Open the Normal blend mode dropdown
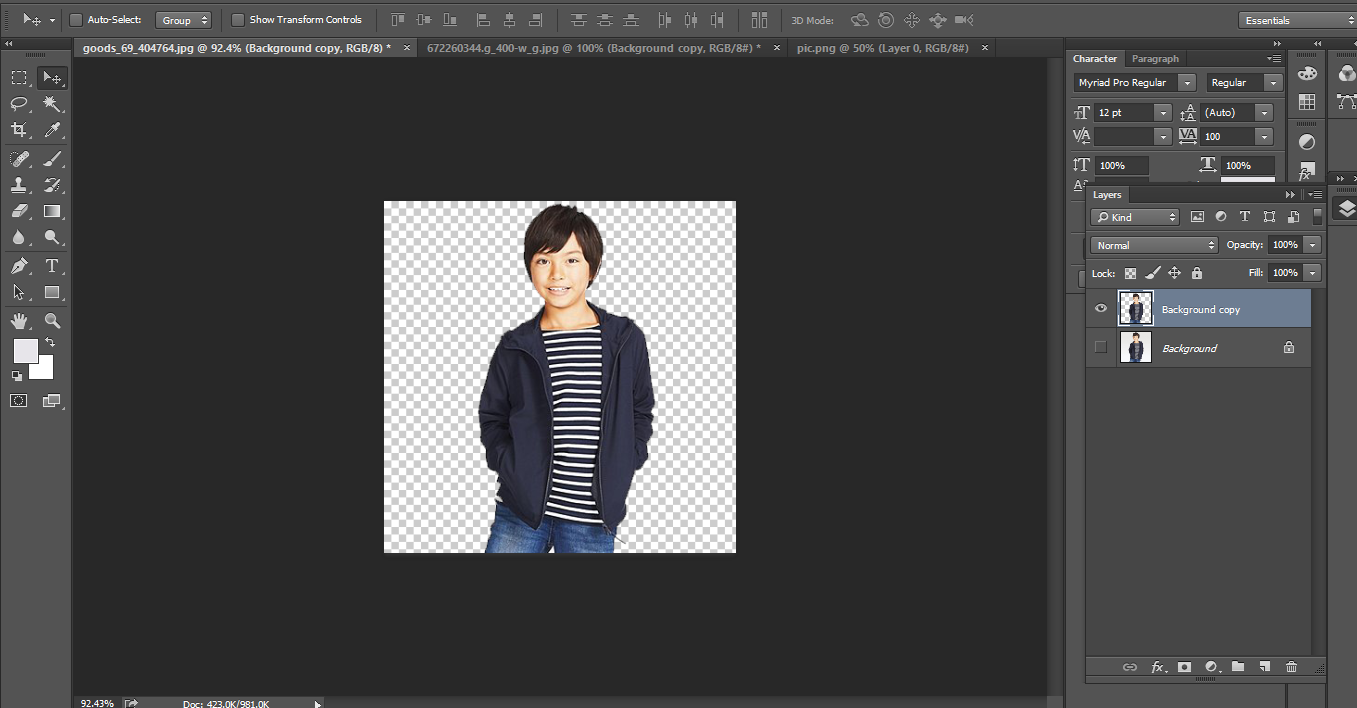Screen dimensions: 1357x708 click(x=1153, y=245)
